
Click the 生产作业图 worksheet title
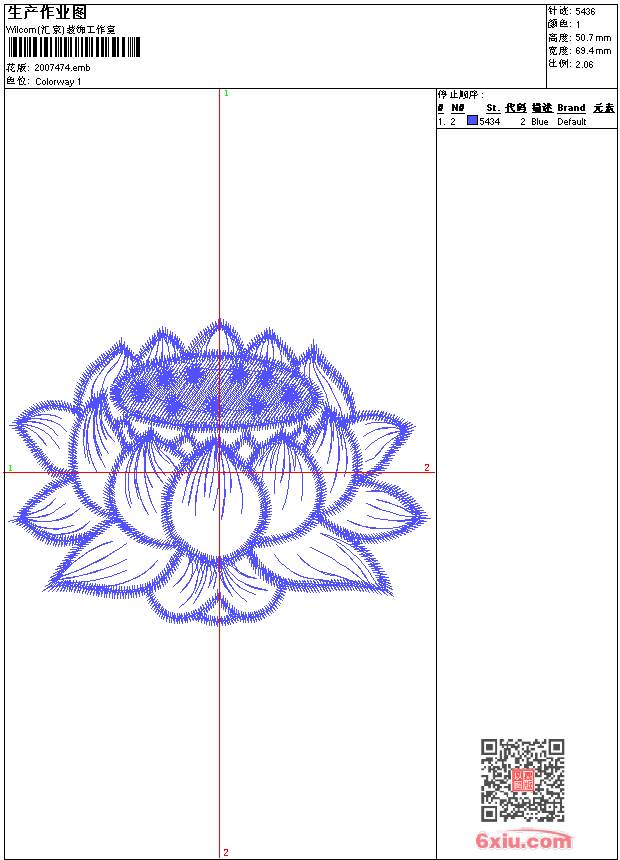coord(47,13)
